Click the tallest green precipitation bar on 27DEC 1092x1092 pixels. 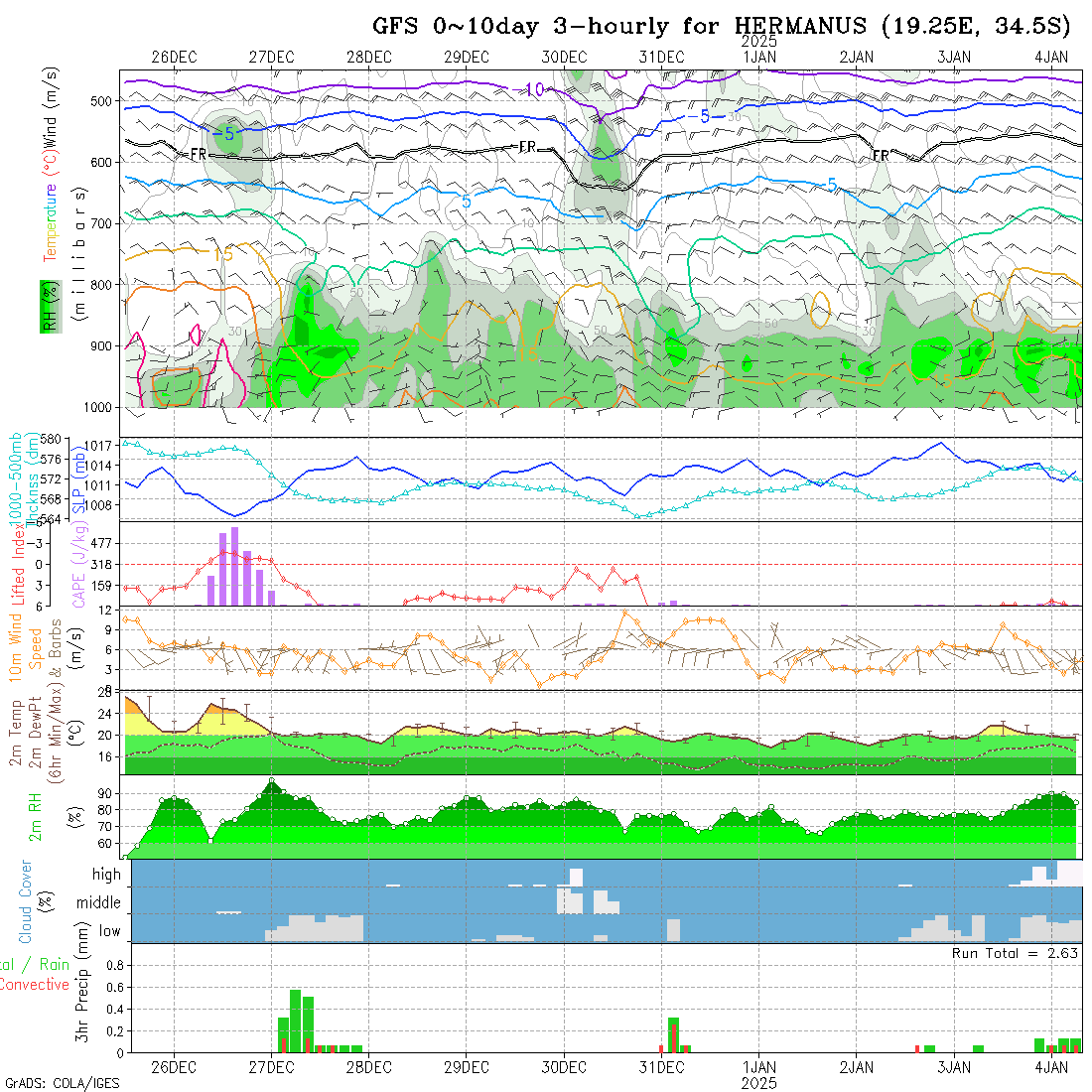[295, 1021]
